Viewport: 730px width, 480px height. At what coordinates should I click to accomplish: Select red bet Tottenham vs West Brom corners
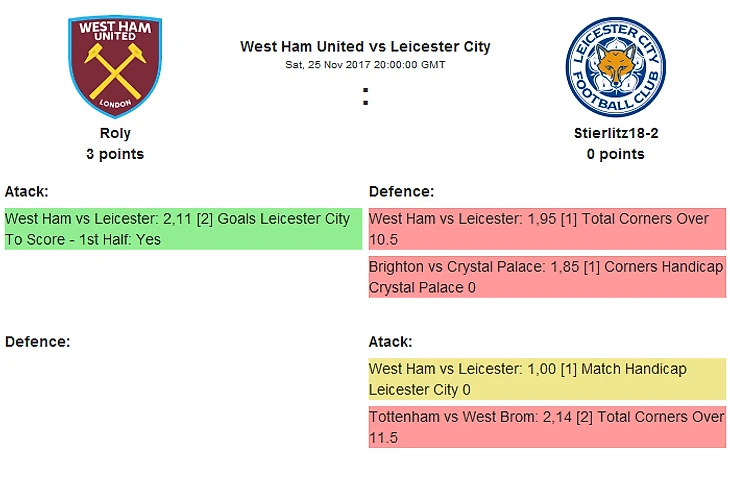click(x=547, y=427)
